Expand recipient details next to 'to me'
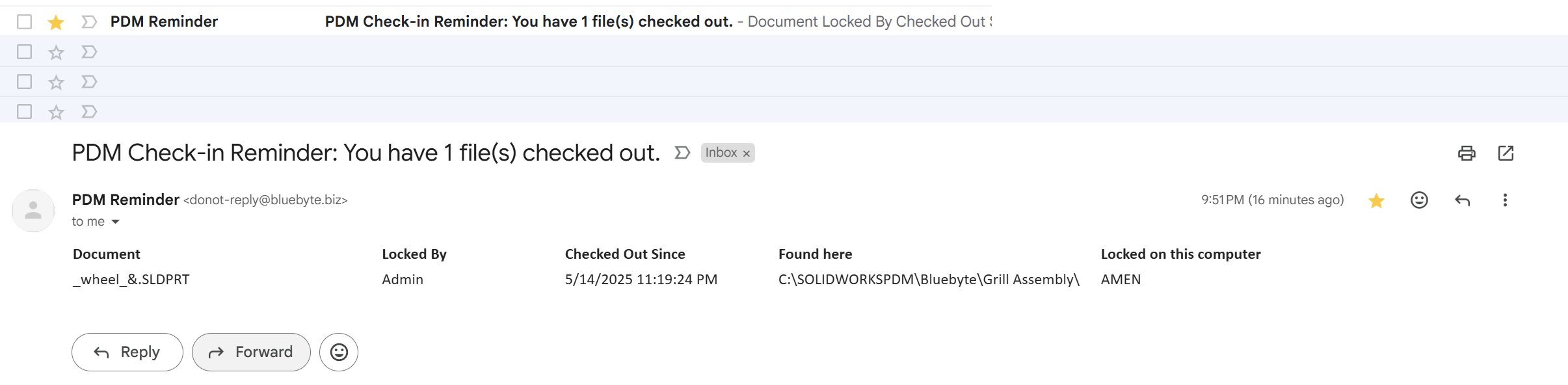The width and height of the screenshot is (1568, 385). tap(116, 222)
